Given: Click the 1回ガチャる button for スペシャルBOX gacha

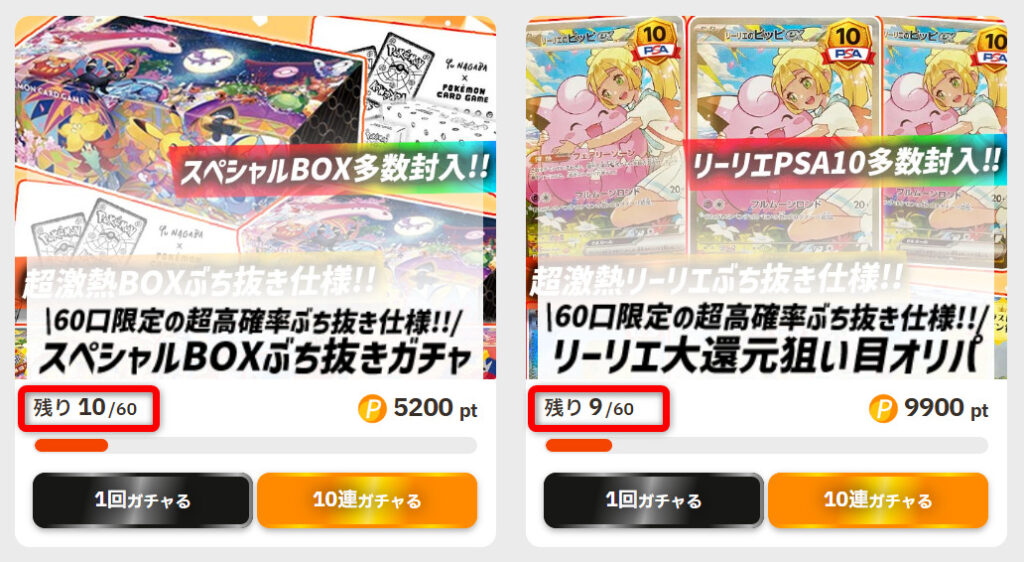Looking at the screenshot, I should 142,500.
